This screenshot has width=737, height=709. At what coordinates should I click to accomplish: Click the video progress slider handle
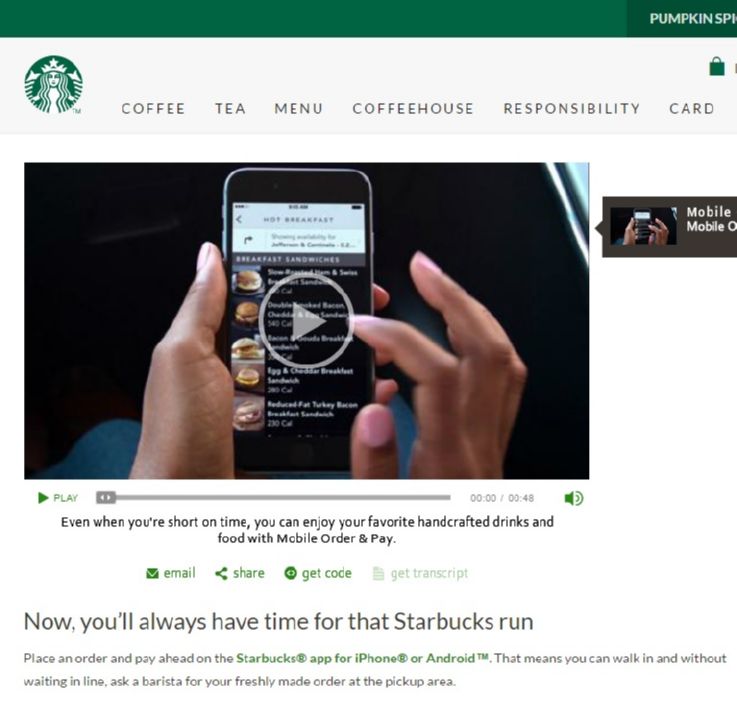[x=106, y=497]
